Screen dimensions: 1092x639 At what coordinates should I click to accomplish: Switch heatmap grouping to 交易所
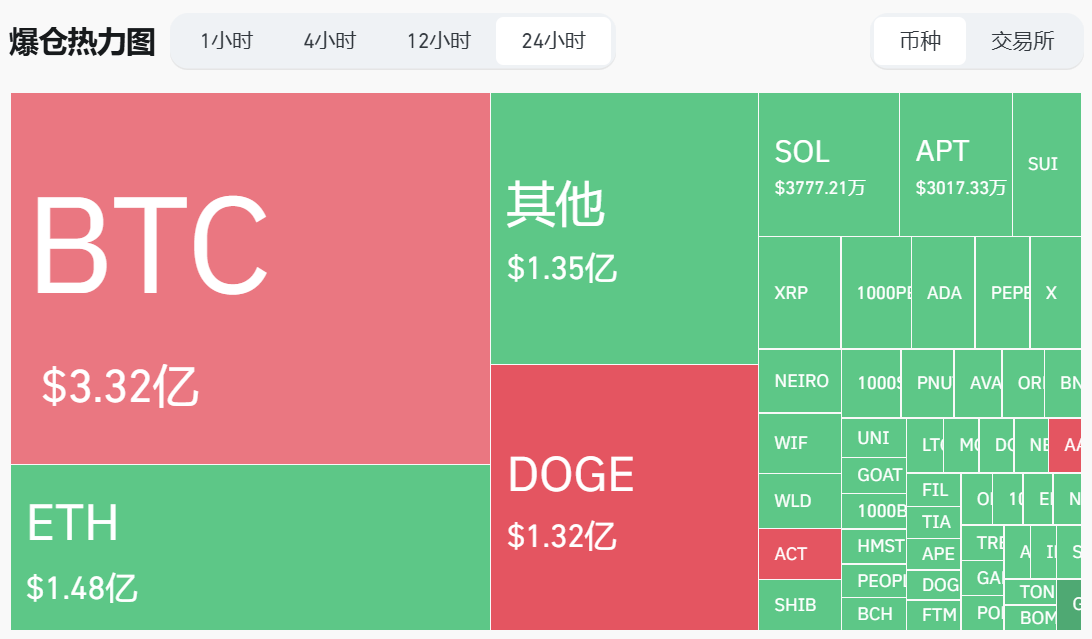(1022, 41)
